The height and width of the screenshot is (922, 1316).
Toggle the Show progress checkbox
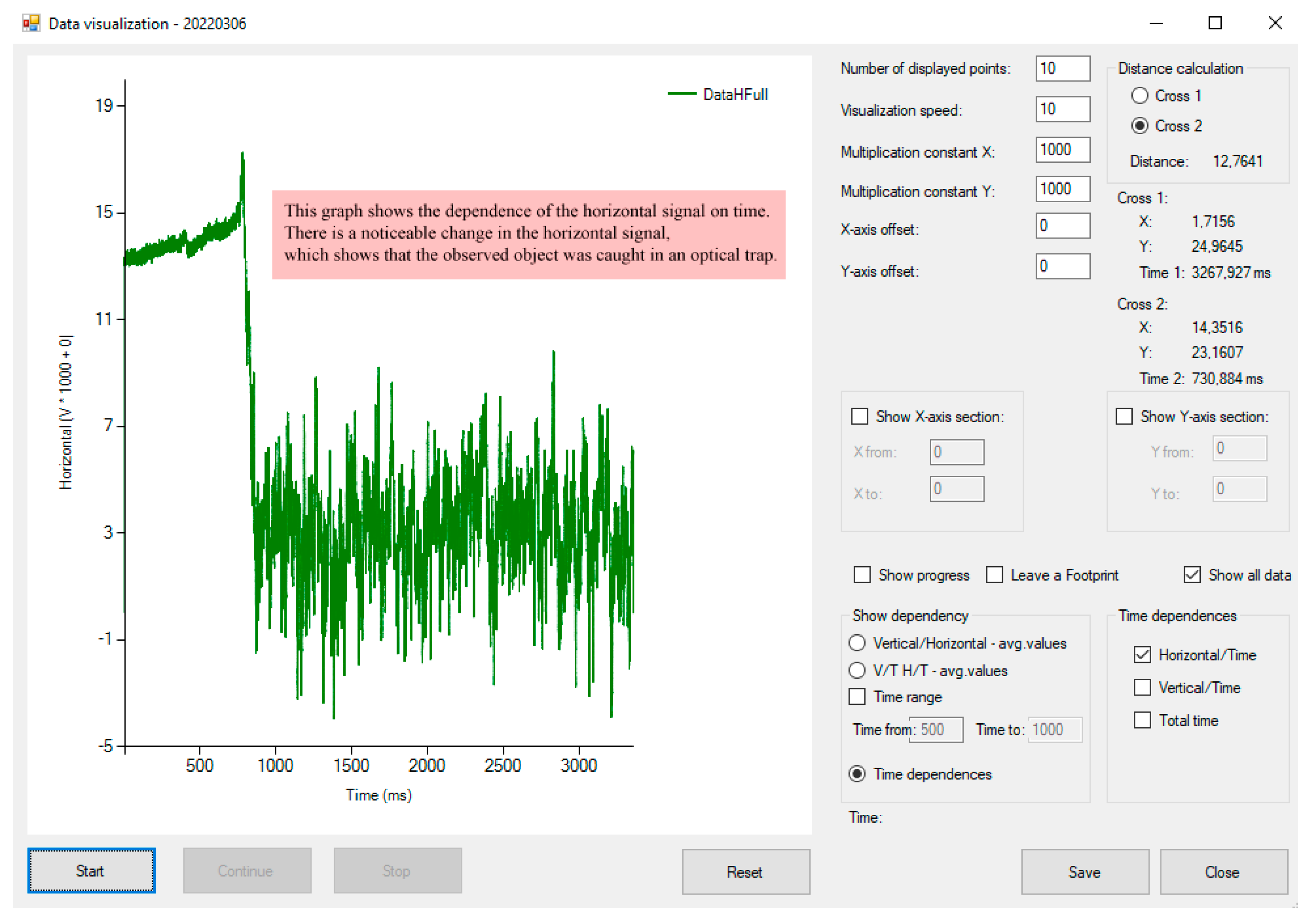click(862, 575)
